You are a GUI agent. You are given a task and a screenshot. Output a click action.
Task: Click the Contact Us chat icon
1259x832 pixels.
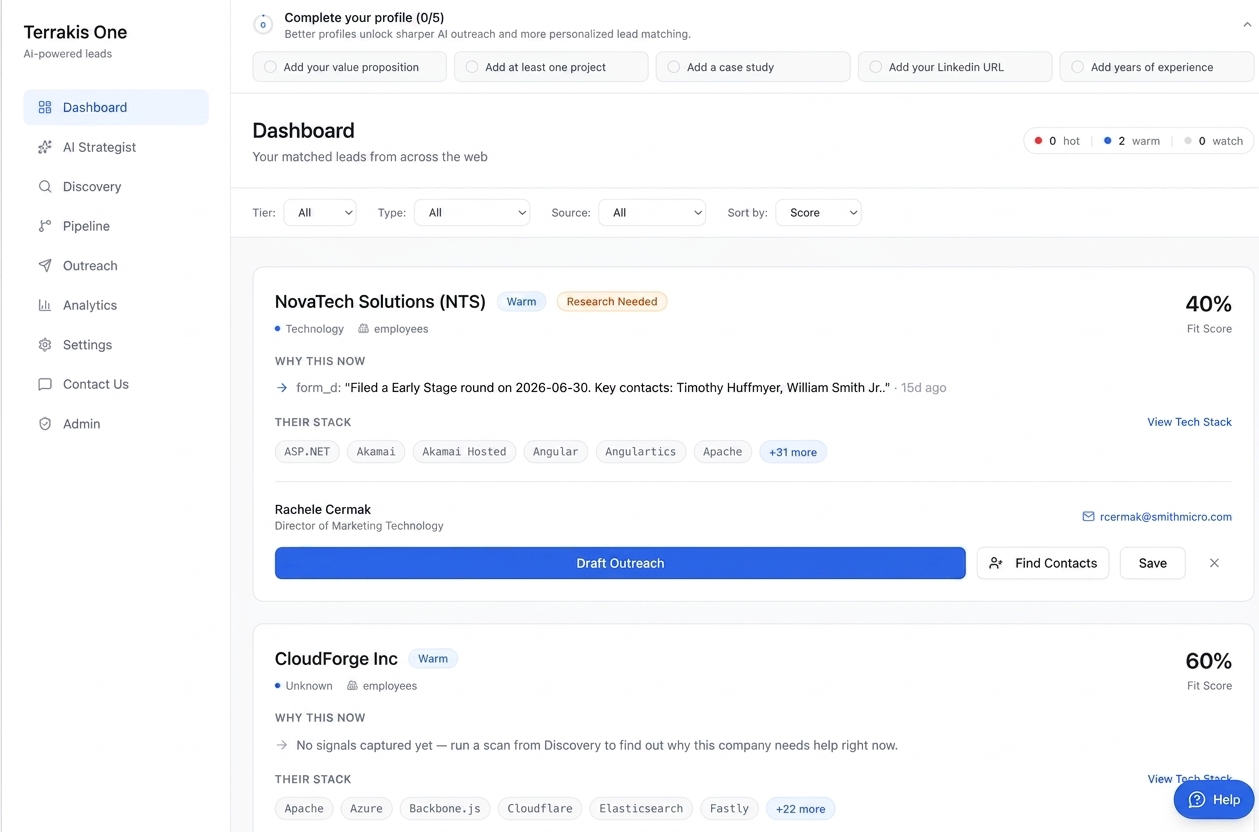tap(45, 384)
